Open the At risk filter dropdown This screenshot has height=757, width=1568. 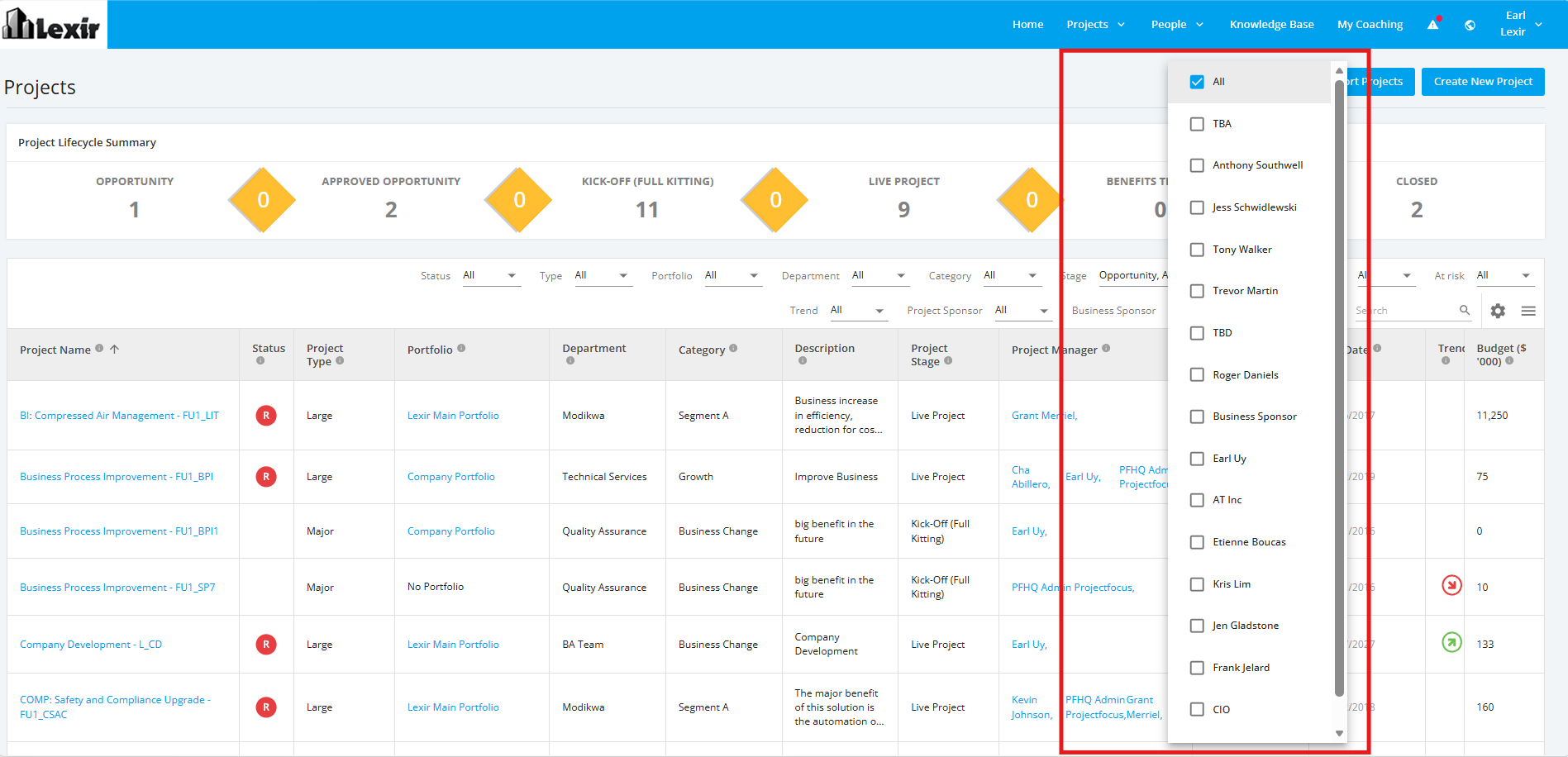1504,276
